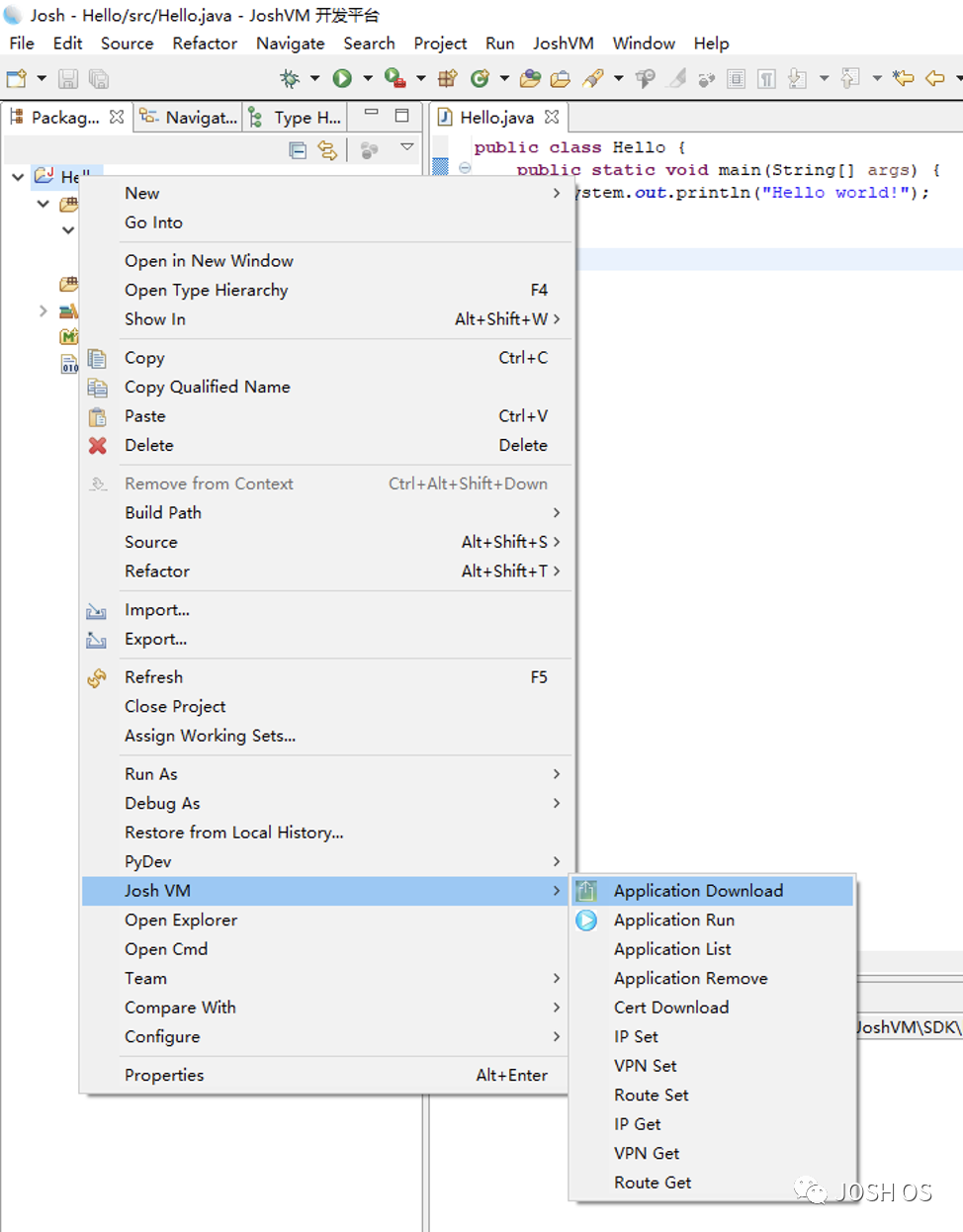Viewport: 963px width, 1232px height.
Task: Switch to the Navigator tab
Action: (x=189, y=117)
